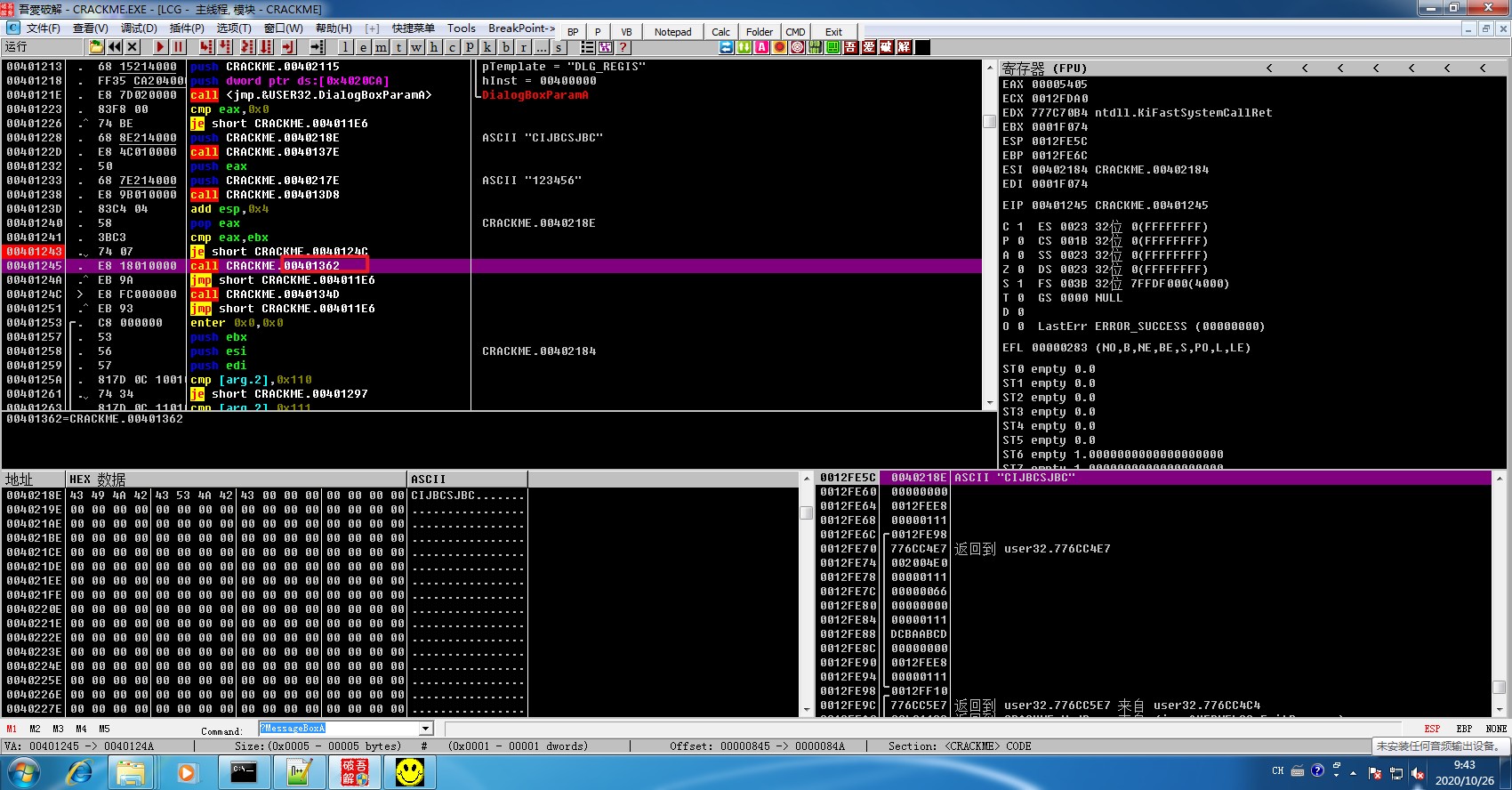The width and height of the screenshot is (1512, 790).
Task: Open a file with the folder toolbar icon
Action: 97,47
